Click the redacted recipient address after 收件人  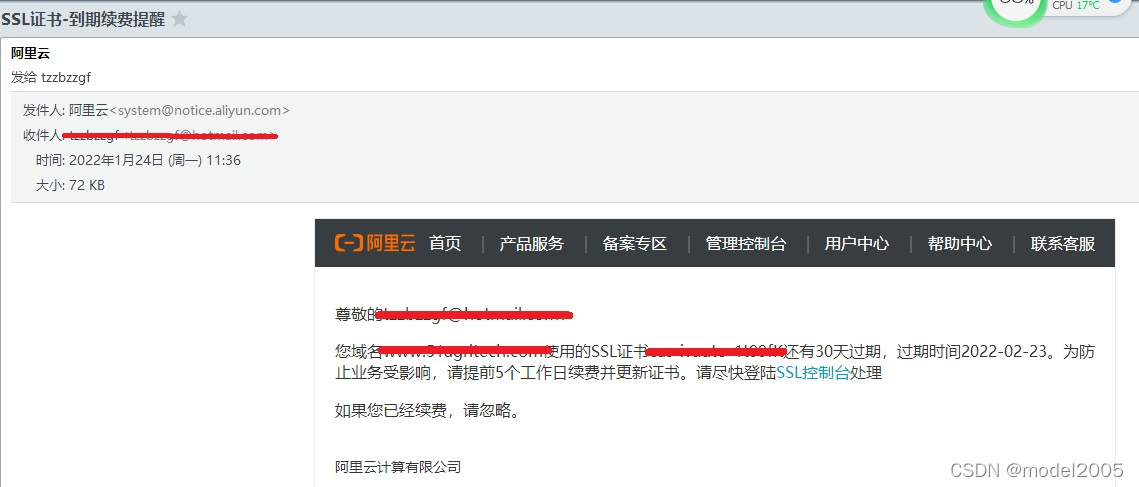coord(171,135)
